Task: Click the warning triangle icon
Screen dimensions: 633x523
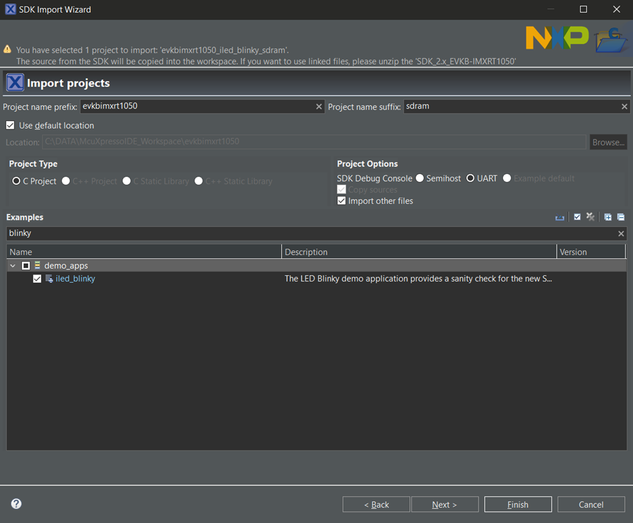Action: (x=7, y=49)
